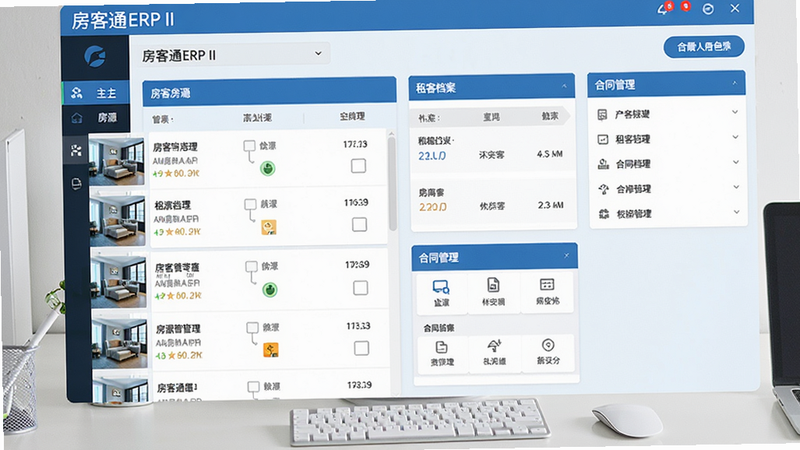Image resolution: width=800 pixels, height=450 pixels.
Task: Click the green round status icon in first listing row
Action: [268, 168]
